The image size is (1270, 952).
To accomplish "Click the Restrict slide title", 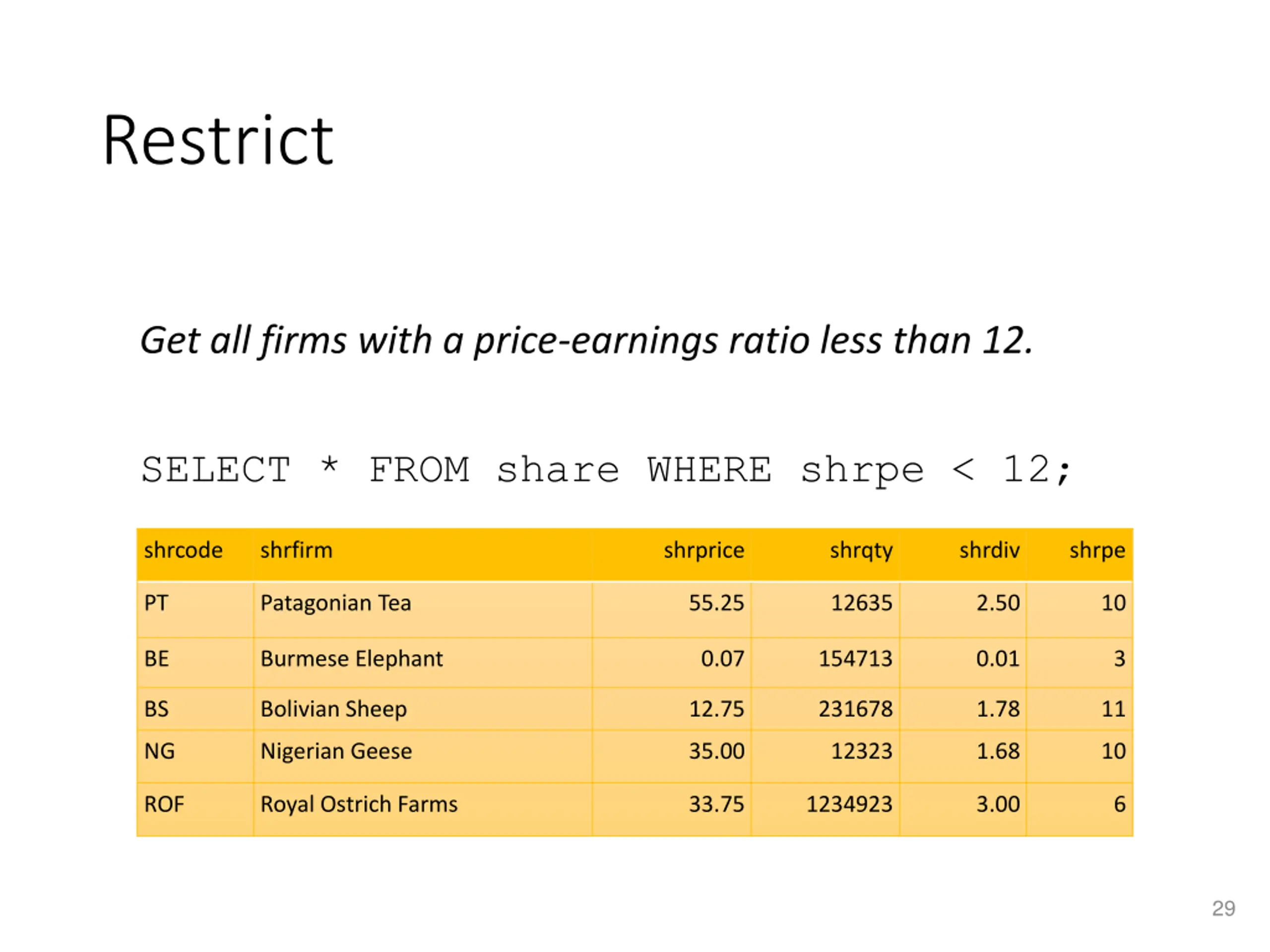I will [218, 140].
